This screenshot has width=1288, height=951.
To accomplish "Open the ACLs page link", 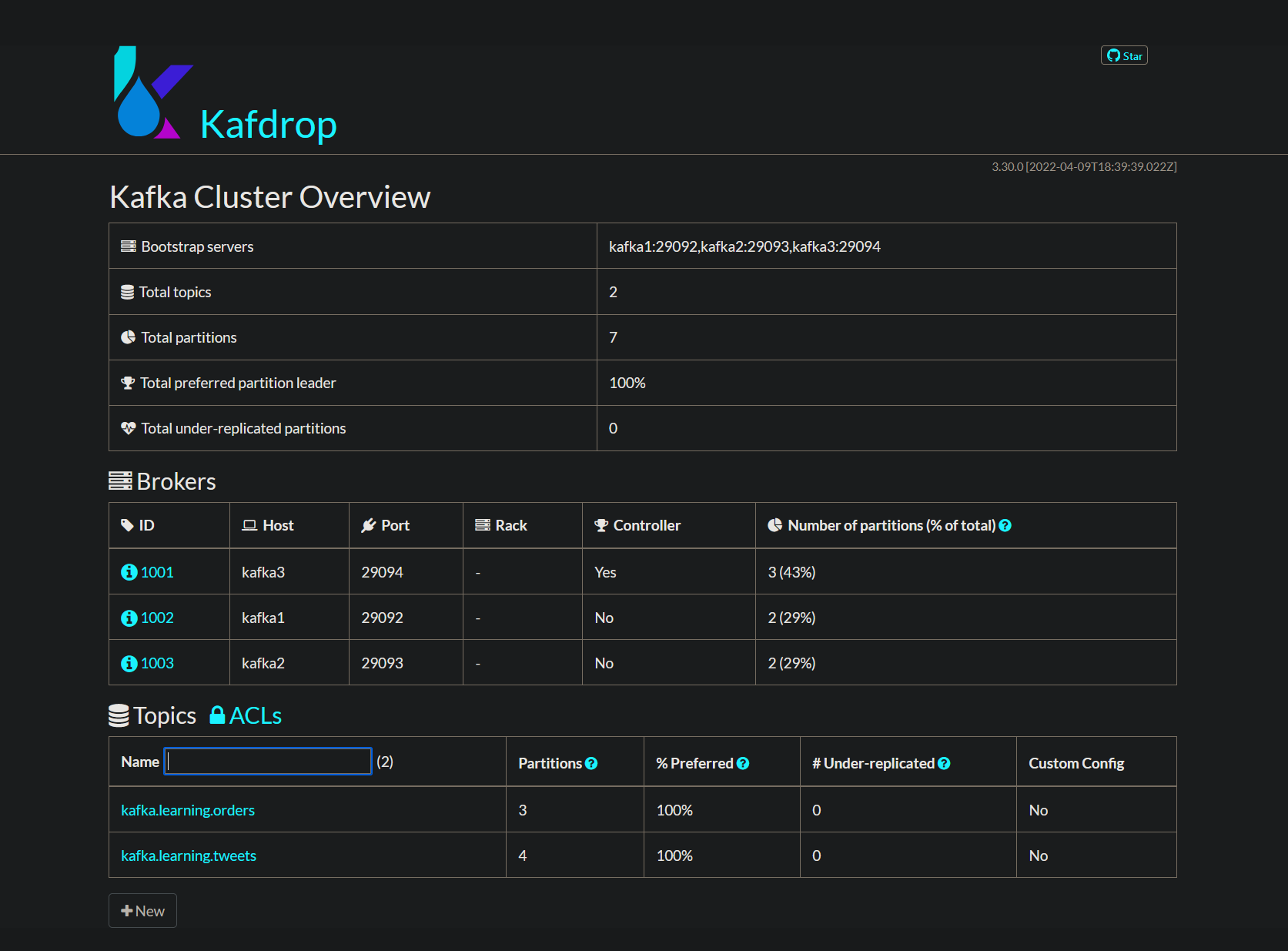I will 256,715.
